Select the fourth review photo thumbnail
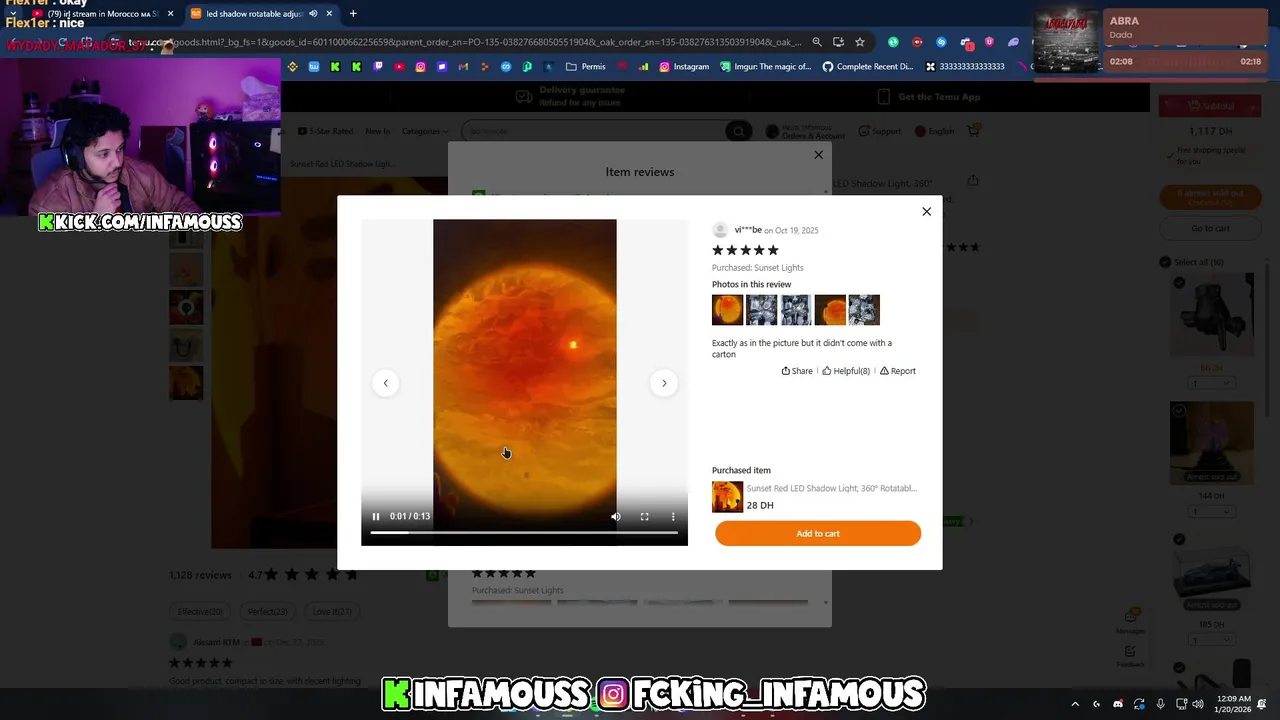The width and height of the screenshot is (1280, 720). (x=830, y=310)
